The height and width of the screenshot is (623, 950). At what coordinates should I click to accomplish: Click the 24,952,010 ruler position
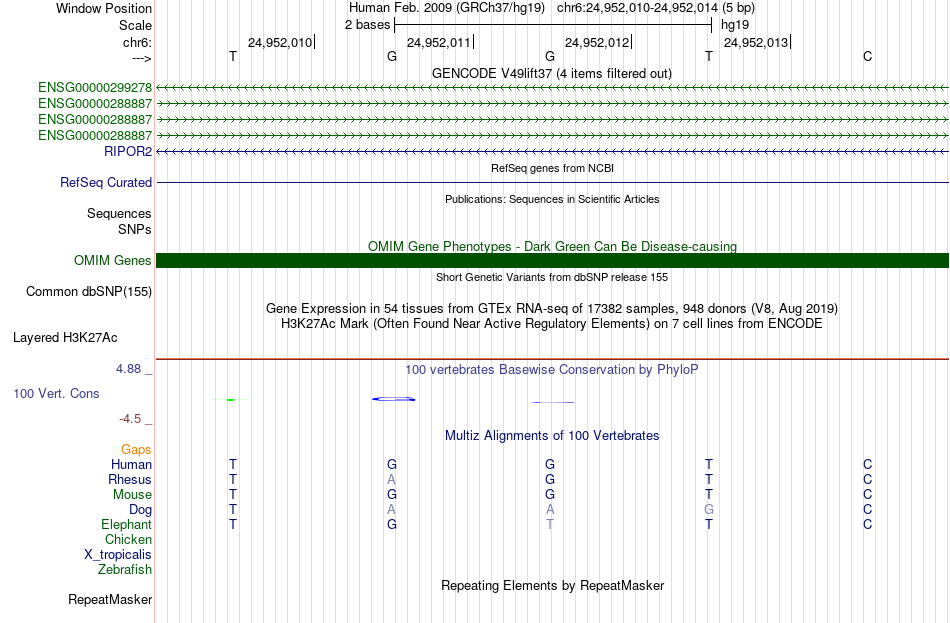(280, 42)
